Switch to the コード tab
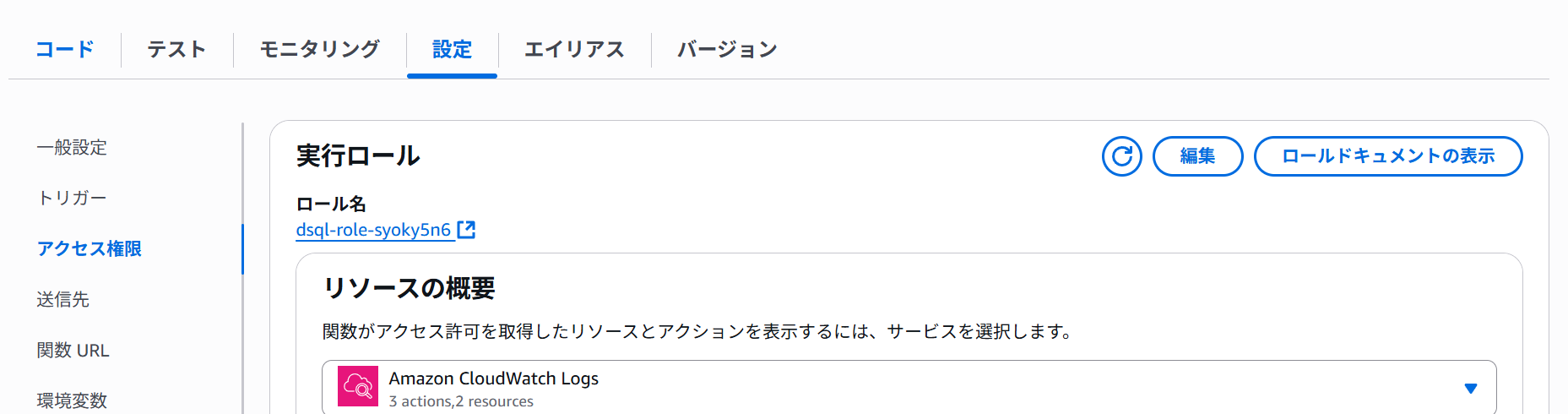1568x414 pixels. pyautogui.click(x=65, y=50)
